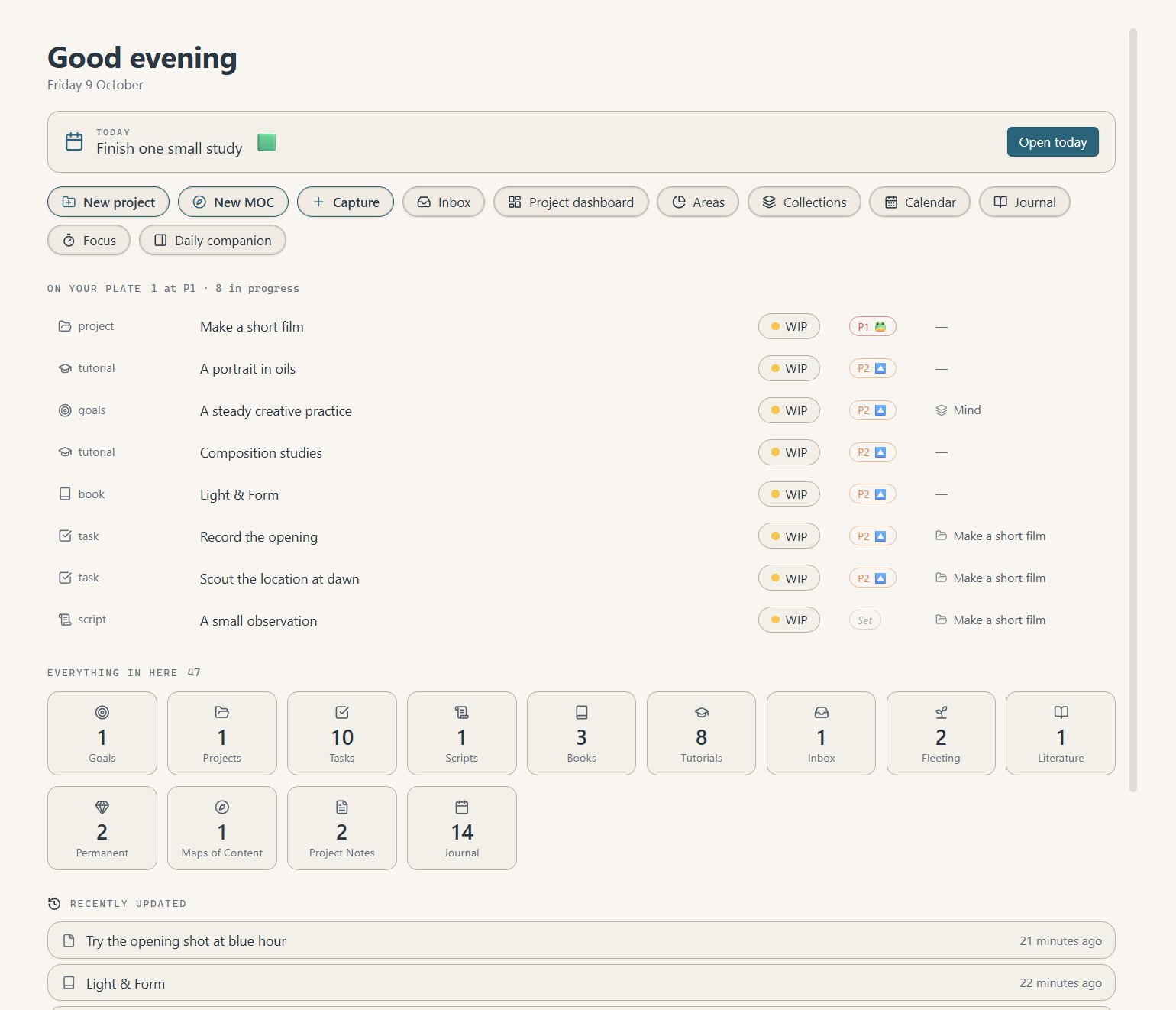Change WIP status of Light & Form
The height and width of the screenshot is (1010, 1176).
[x=789, y=494]
